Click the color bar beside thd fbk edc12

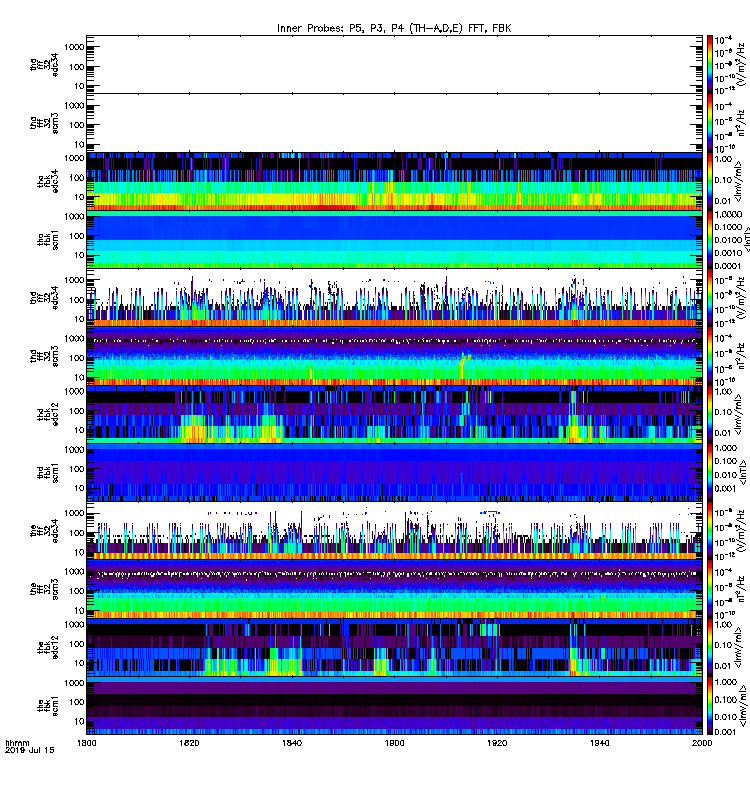coord(710,414)
